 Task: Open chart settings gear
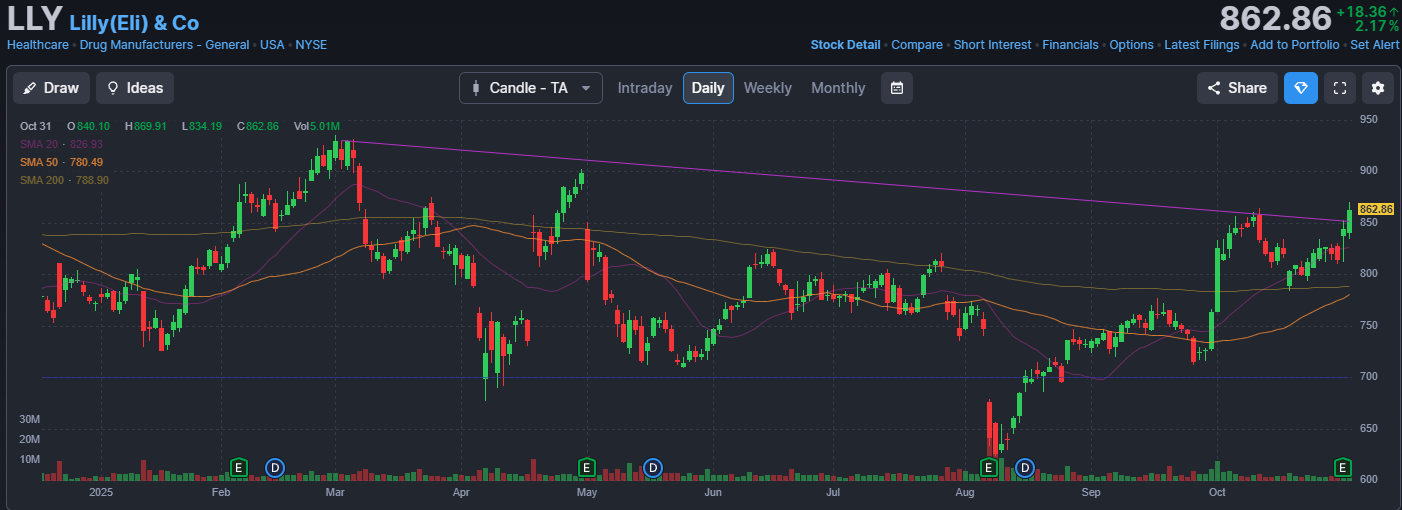1378,88
